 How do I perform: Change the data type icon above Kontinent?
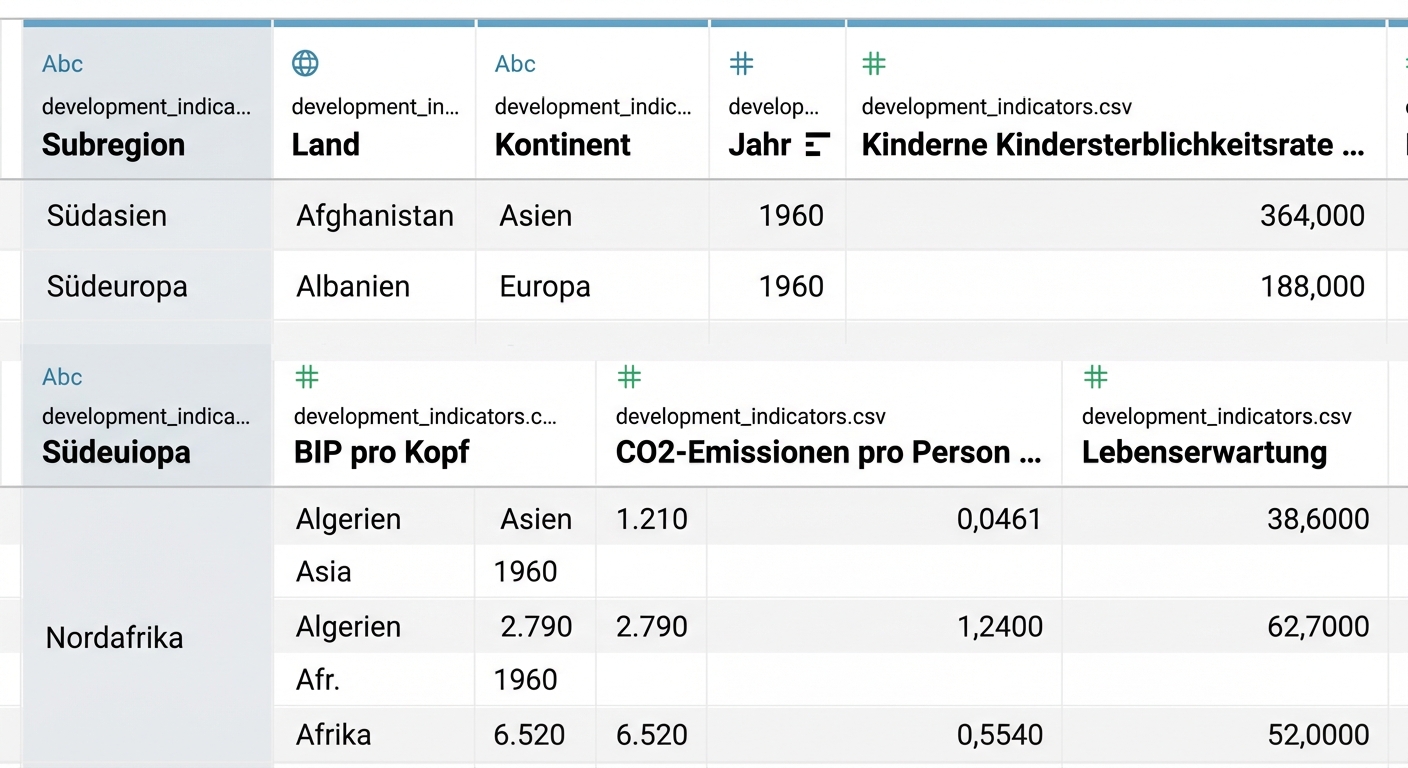coord(515,64)
